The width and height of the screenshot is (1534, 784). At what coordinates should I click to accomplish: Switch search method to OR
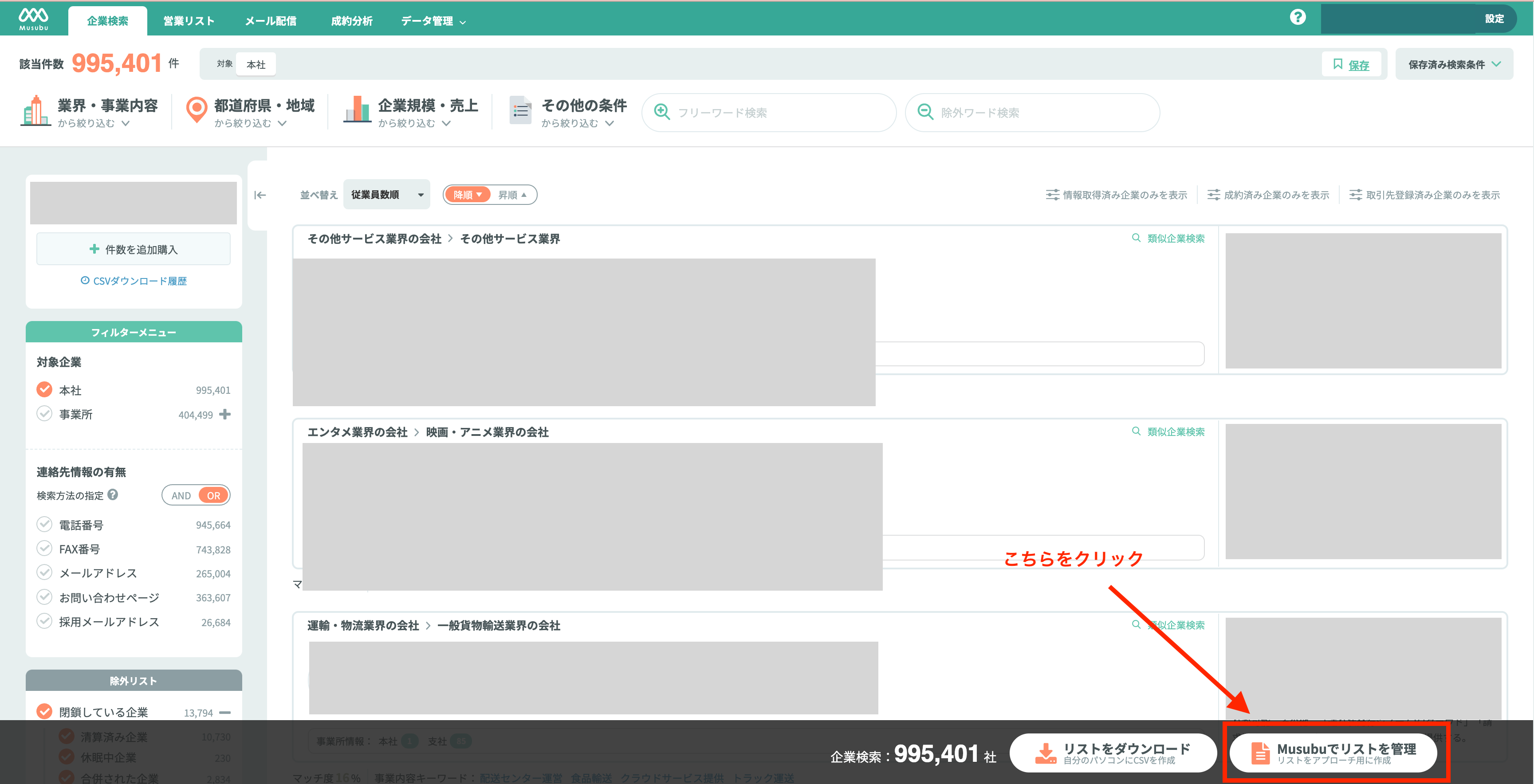213,495
